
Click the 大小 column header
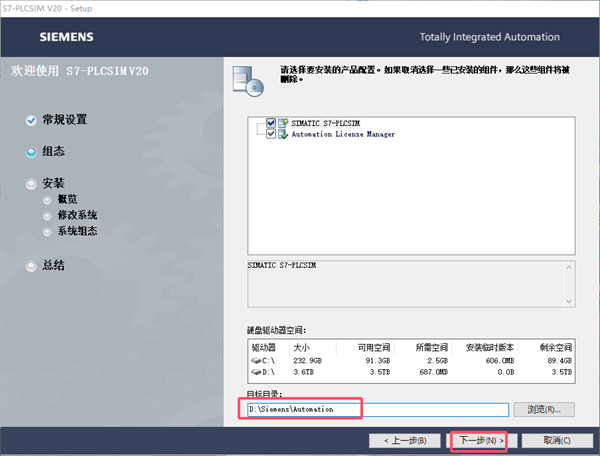point(302,348)
